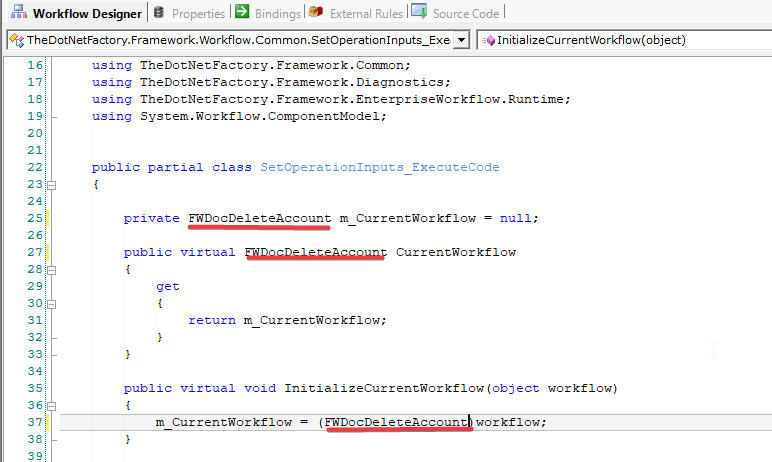
Task: Collapse the get accessor at line 30
Action: [52, 304]
